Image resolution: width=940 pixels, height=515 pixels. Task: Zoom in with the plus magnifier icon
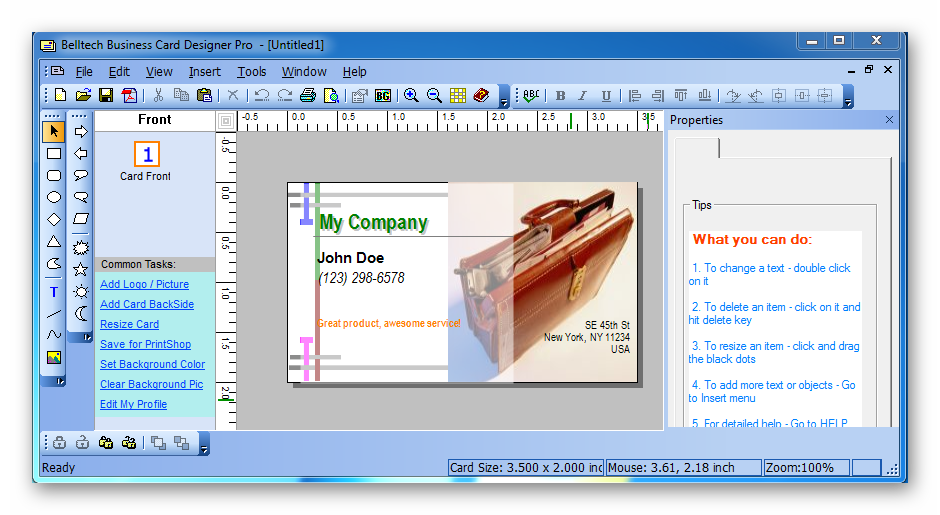[x=411, y=95]
